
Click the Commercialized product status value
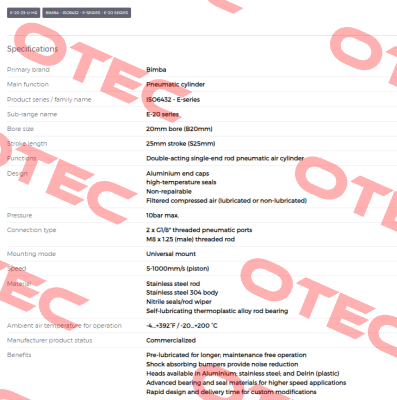point(171,340)
